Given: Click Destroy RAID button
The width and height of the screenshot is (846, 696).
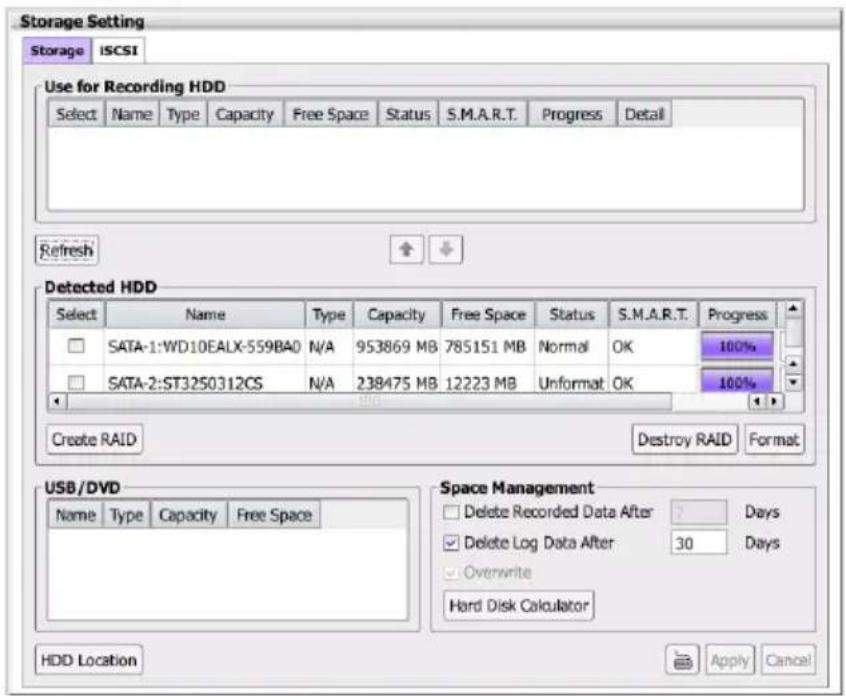Looking at the screenshot, I should click(x=685, y=440).
